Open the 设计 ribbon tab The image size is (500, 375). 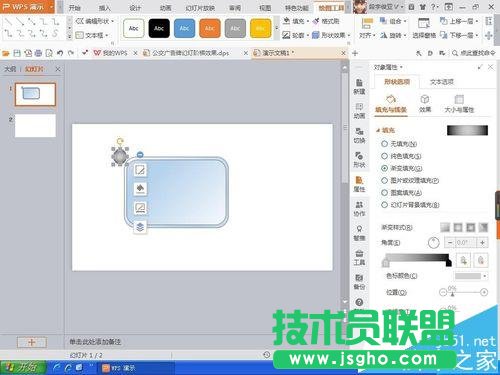[135, 8]
